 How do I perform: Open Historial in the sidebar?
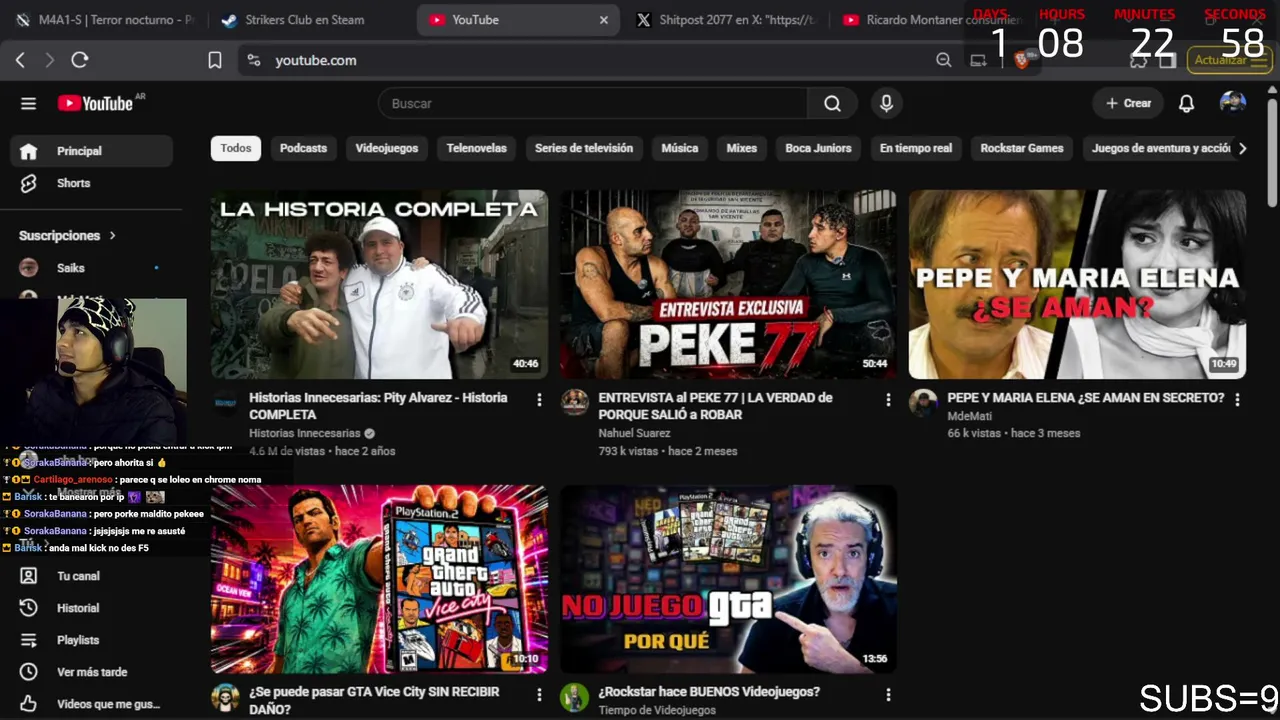click(91, 608)
